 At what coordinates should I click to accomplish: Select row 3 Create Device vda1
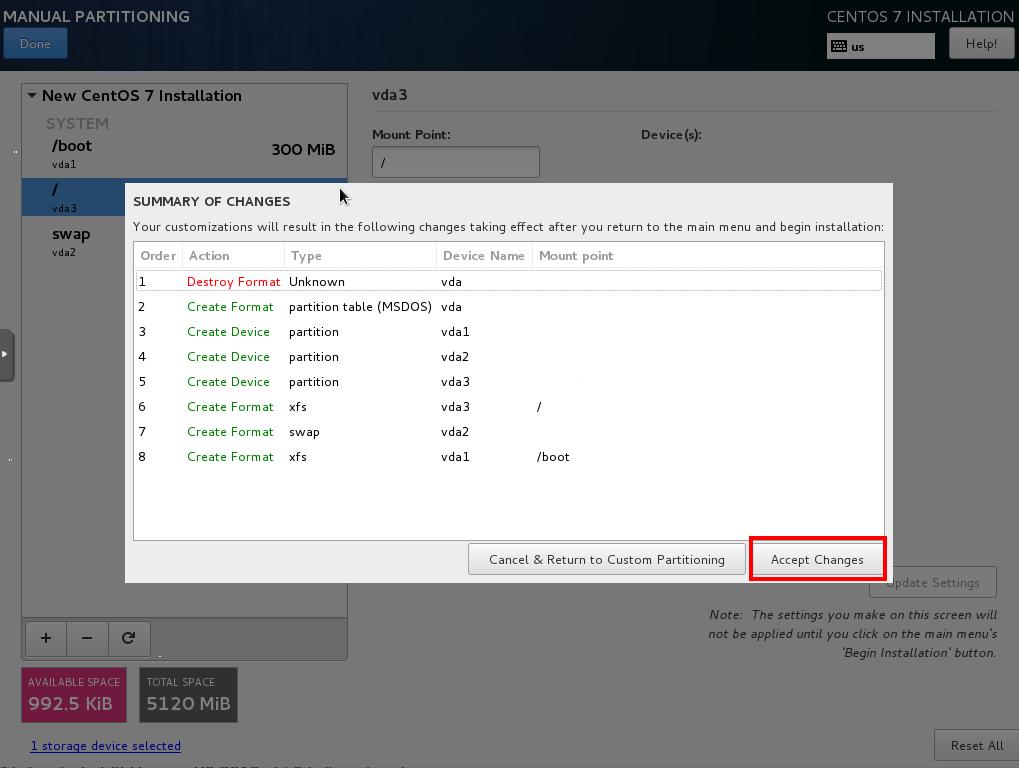pyautogui.click(x=509, y=331)
